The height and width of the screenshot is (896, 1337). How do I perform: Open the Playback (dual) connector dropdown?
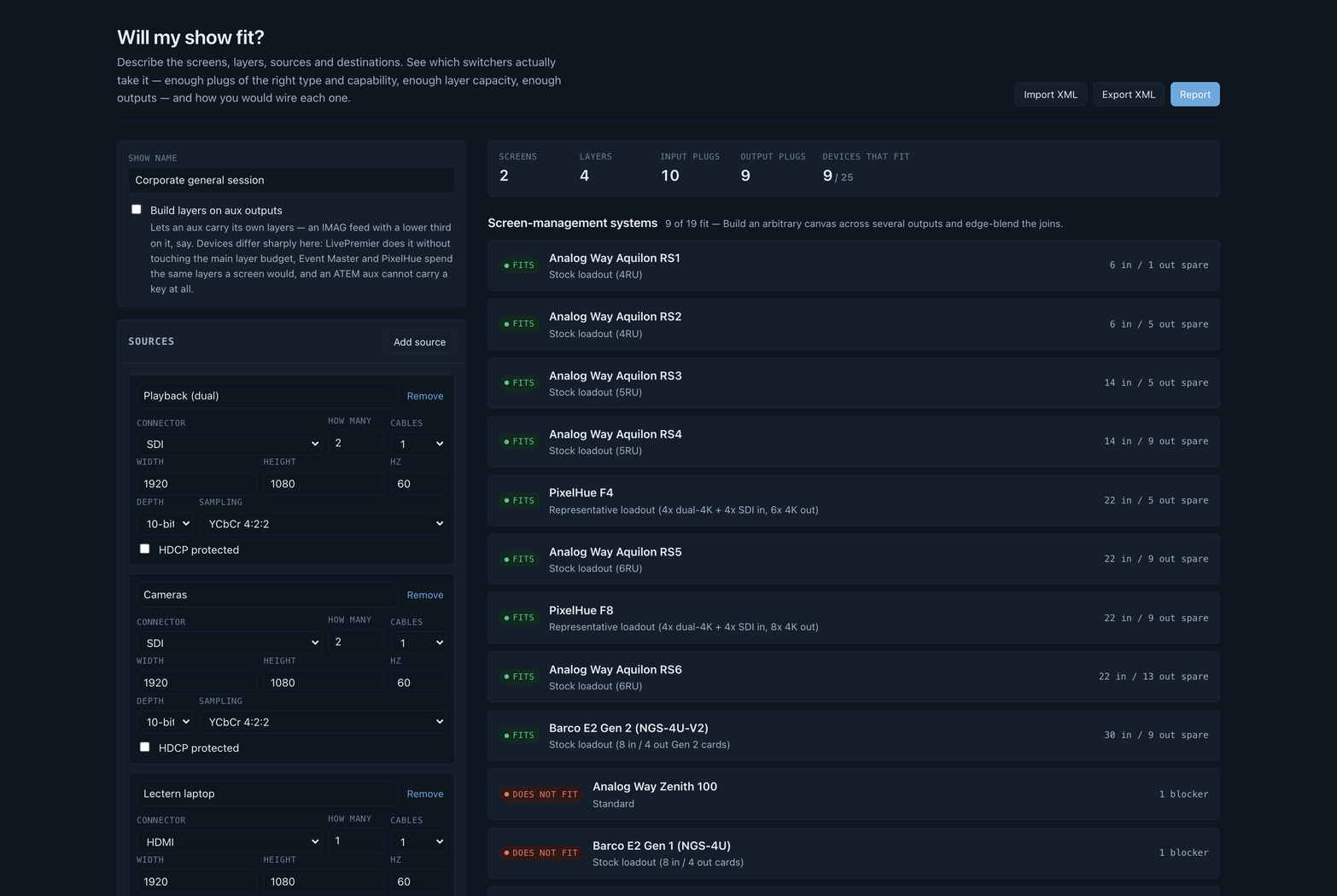[x=229, y=444]
